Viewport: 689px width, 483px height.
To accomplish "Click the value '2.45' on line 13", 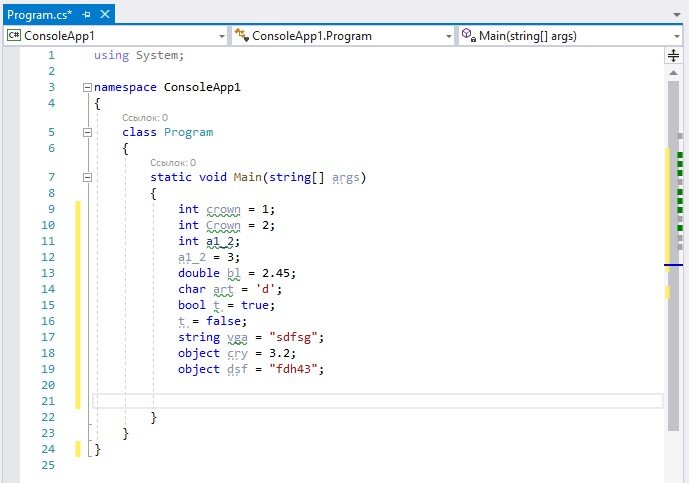I will [276, 273].
